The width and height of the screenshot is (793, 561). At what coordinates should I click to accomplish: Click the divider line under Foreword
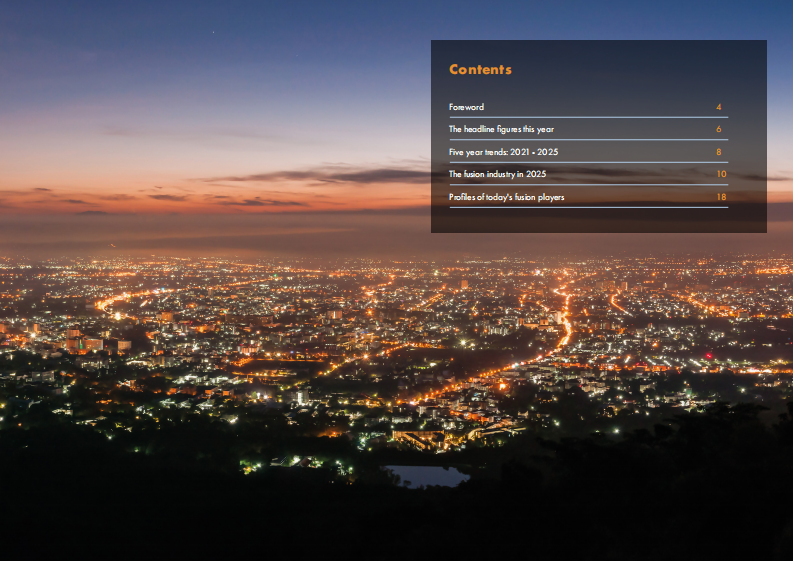(588, 117)
